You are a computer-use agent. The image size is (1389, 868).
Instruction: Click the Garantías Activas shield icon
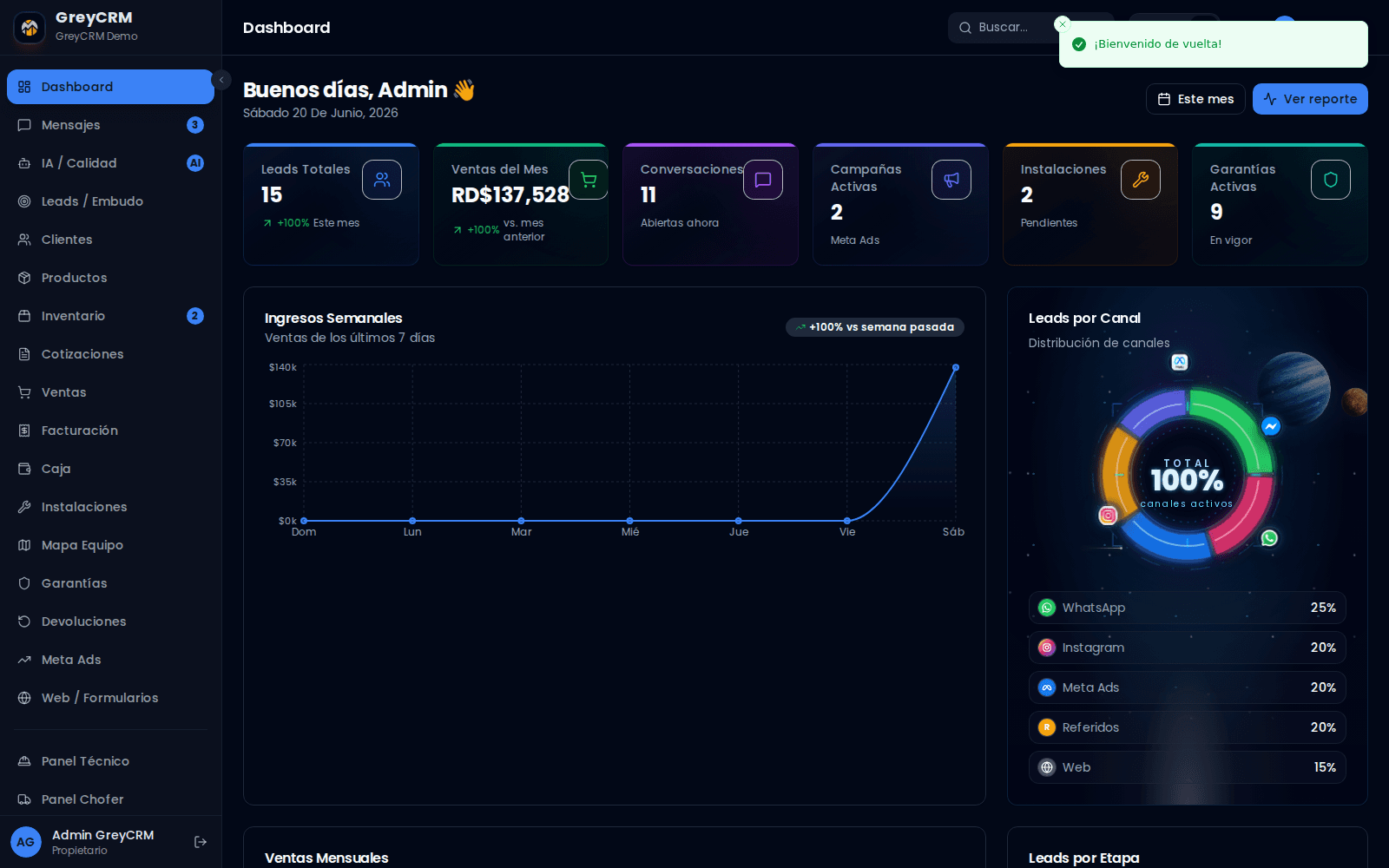coord(1331,180)
